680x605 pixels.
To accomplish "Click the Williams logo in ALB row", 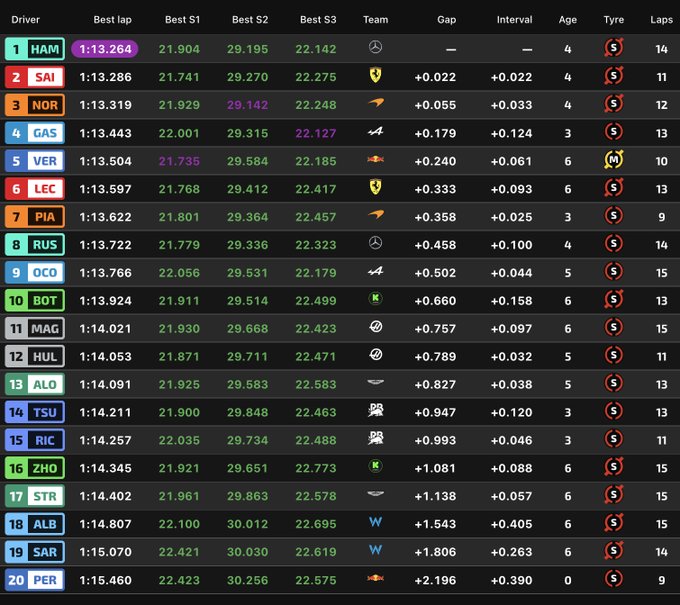I will tap(376, 522).
